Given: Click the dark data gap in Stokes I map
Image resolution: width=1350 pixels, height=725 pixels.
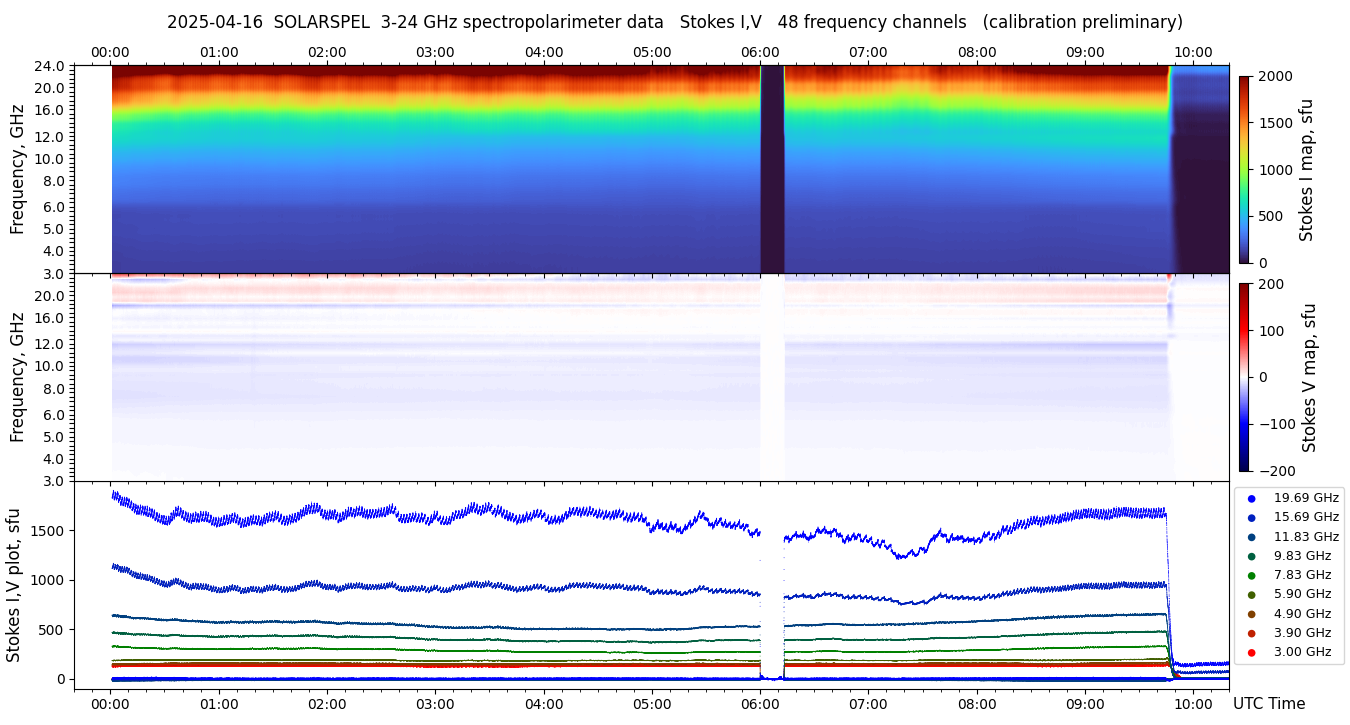Looking at the screenshot, I should pos(772,170).
